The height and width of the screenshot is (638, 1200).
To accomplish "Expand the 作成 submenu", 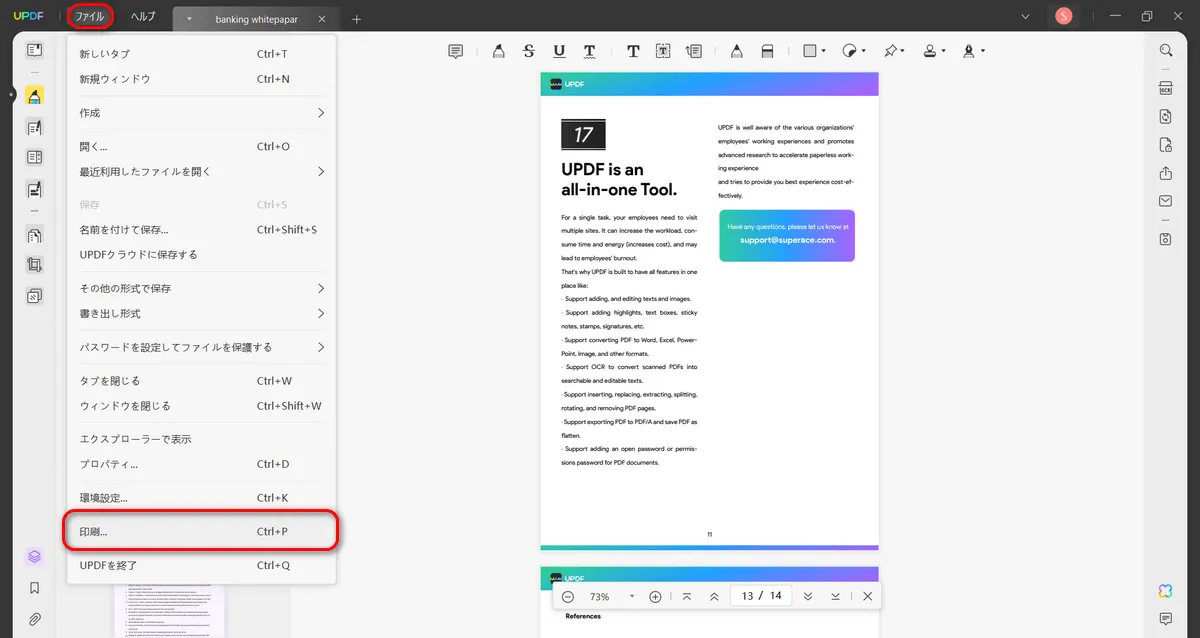I will pos(202,113).
